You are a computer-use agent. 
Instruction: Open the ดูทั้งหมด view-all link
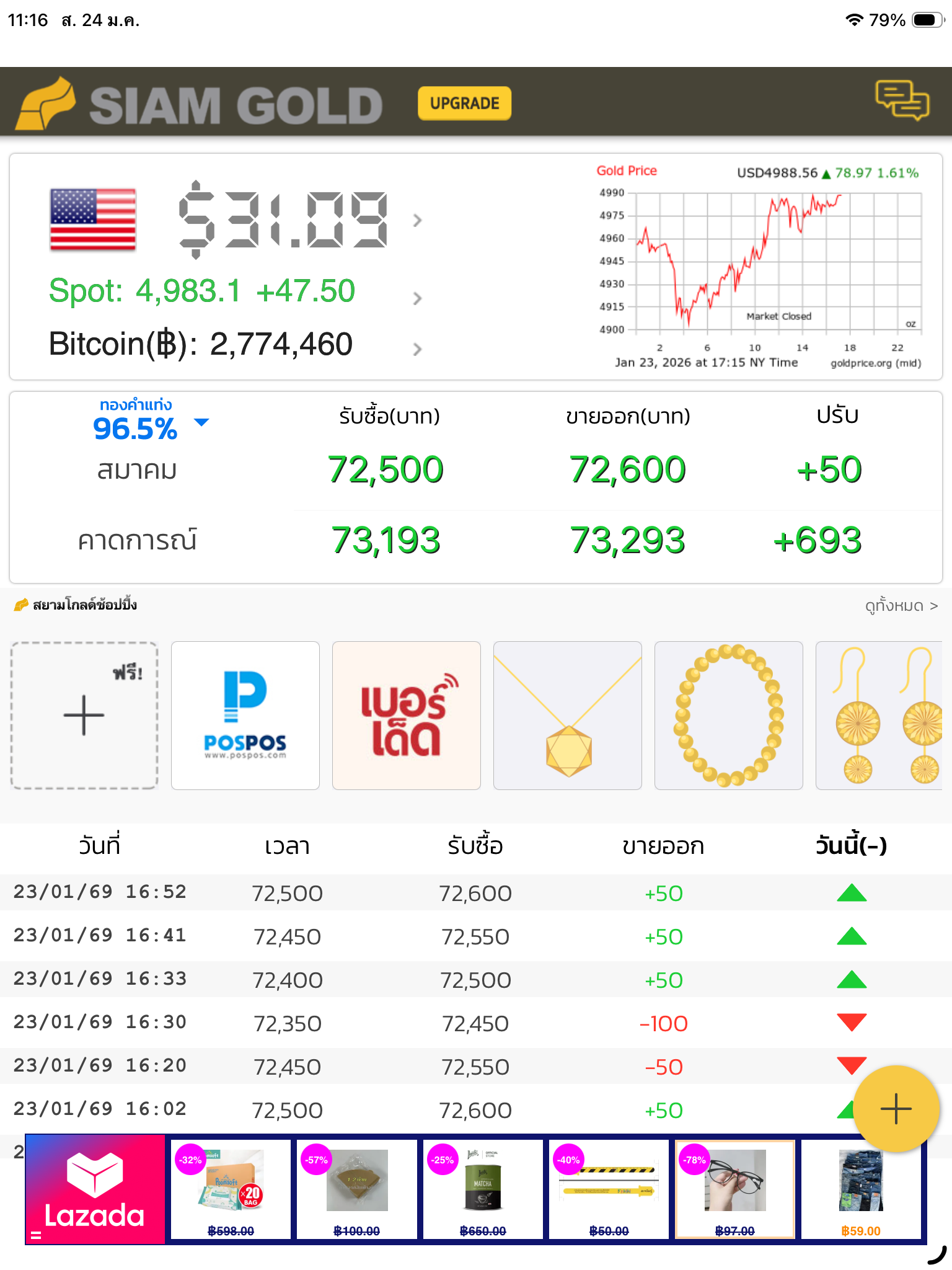[901, 605]
